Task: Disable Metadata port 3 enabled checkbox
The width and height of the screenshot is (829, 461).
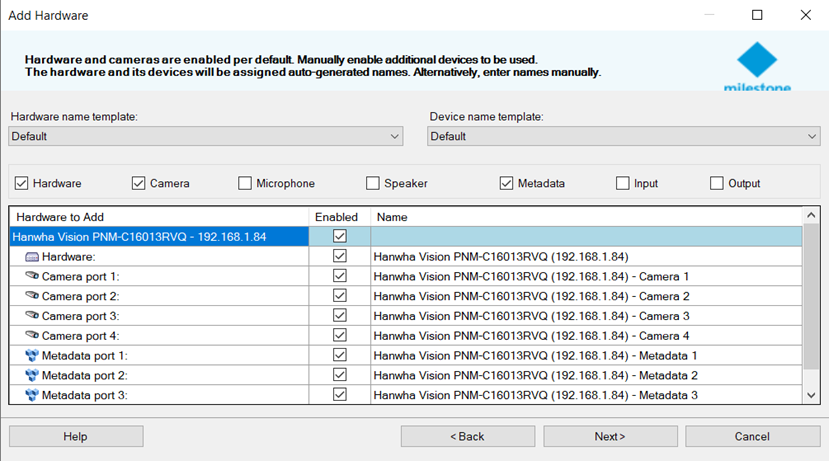Action: pos(340,395)
